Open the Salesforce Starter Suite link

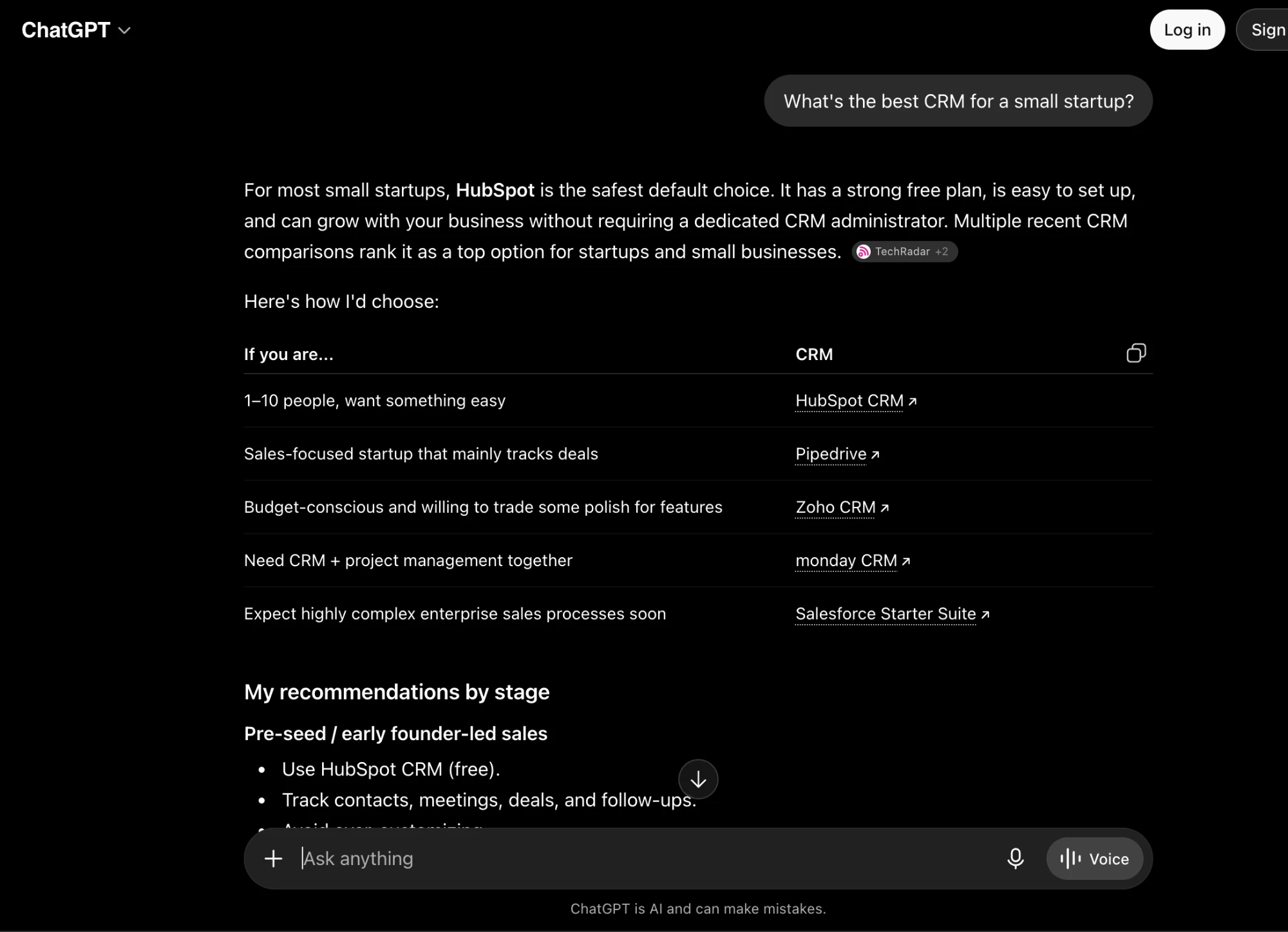[x=885, y=614]
